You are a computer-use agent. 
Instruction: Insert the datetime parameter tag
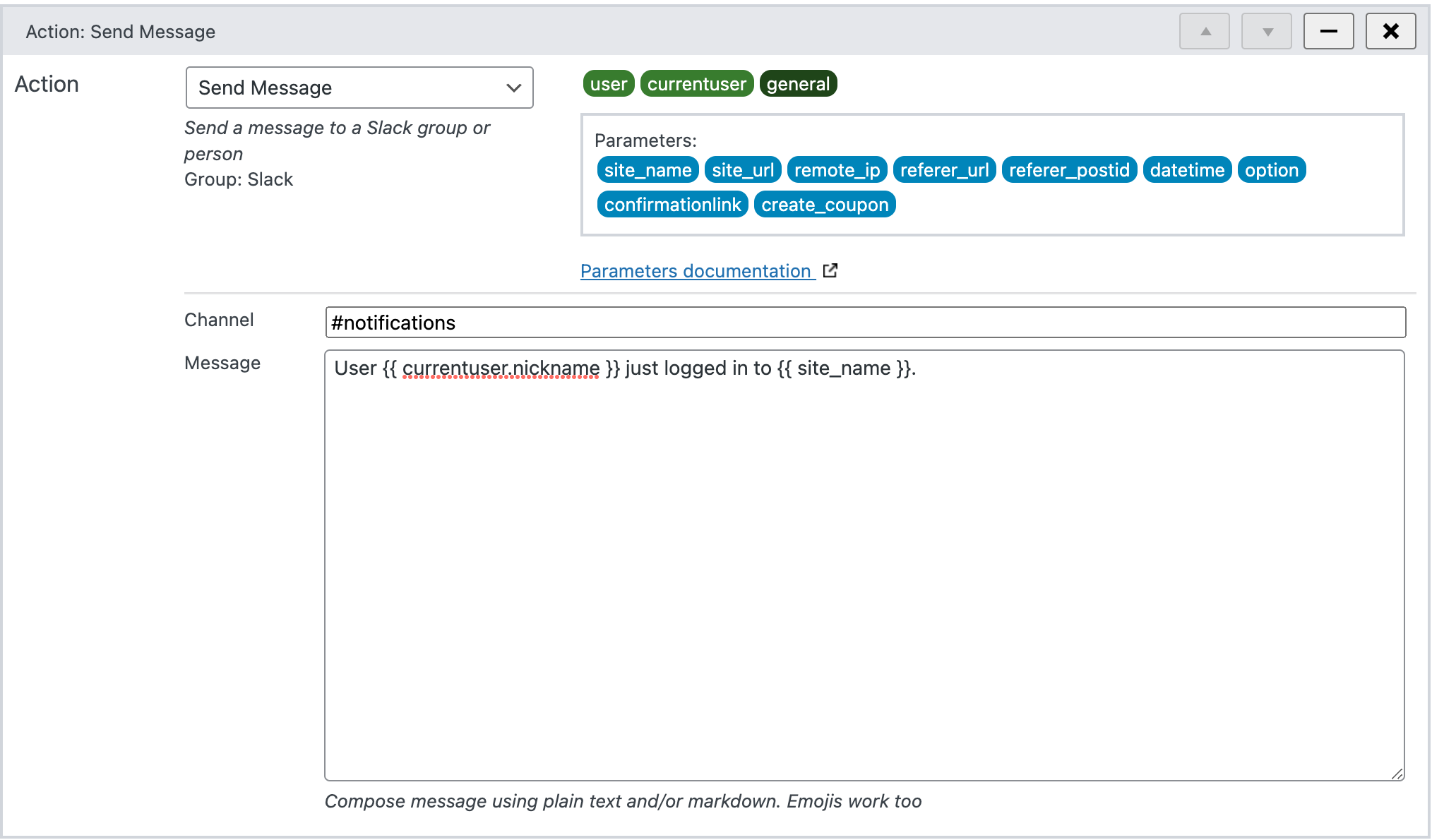click(1186, 169)
